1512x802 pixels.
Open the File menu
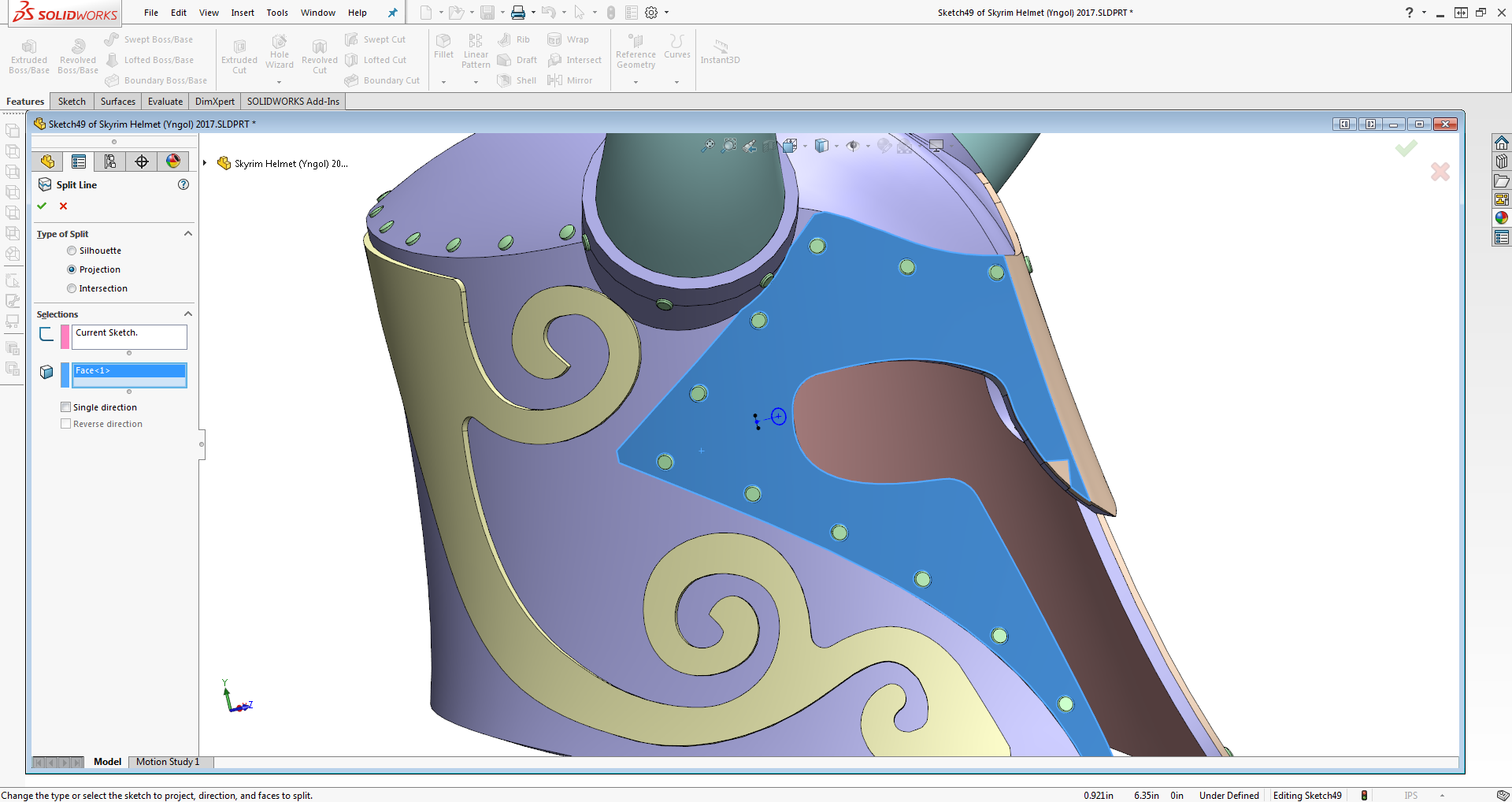click(151, 13)
